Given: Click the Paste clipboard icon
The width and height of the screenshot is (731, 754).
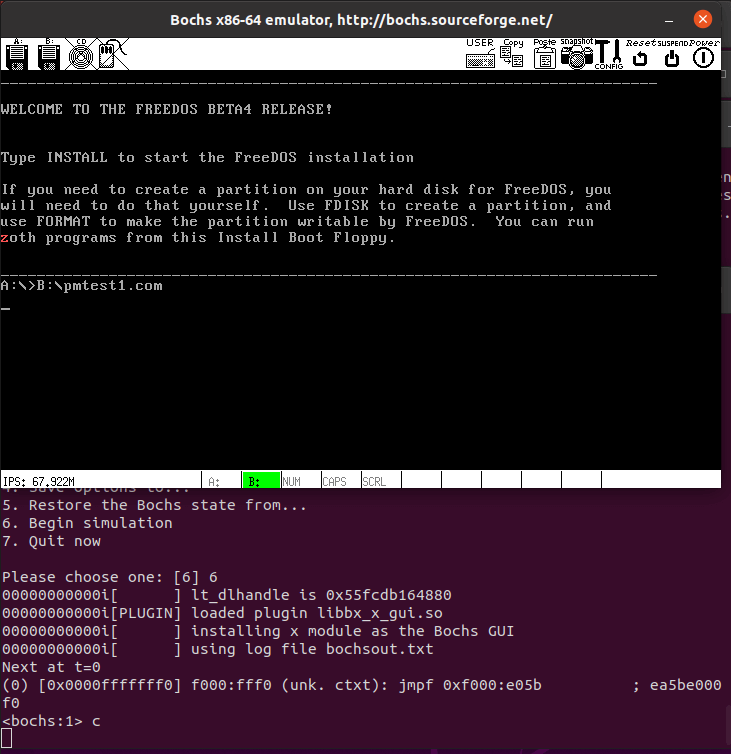Looking at the screenshot, I should [x=544, y=54].
